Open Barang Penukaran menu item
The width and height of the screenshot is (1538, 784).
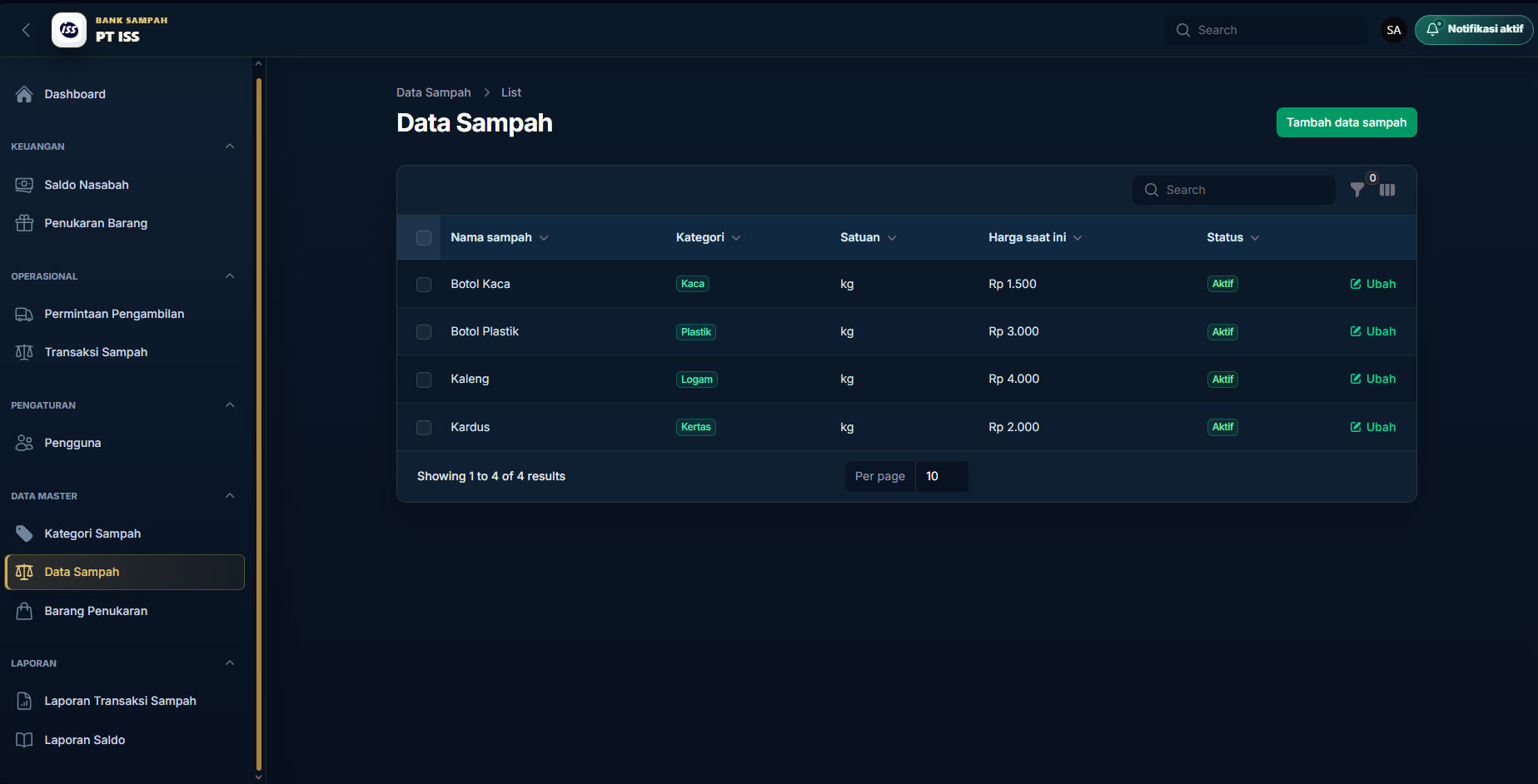click(125, 611)
